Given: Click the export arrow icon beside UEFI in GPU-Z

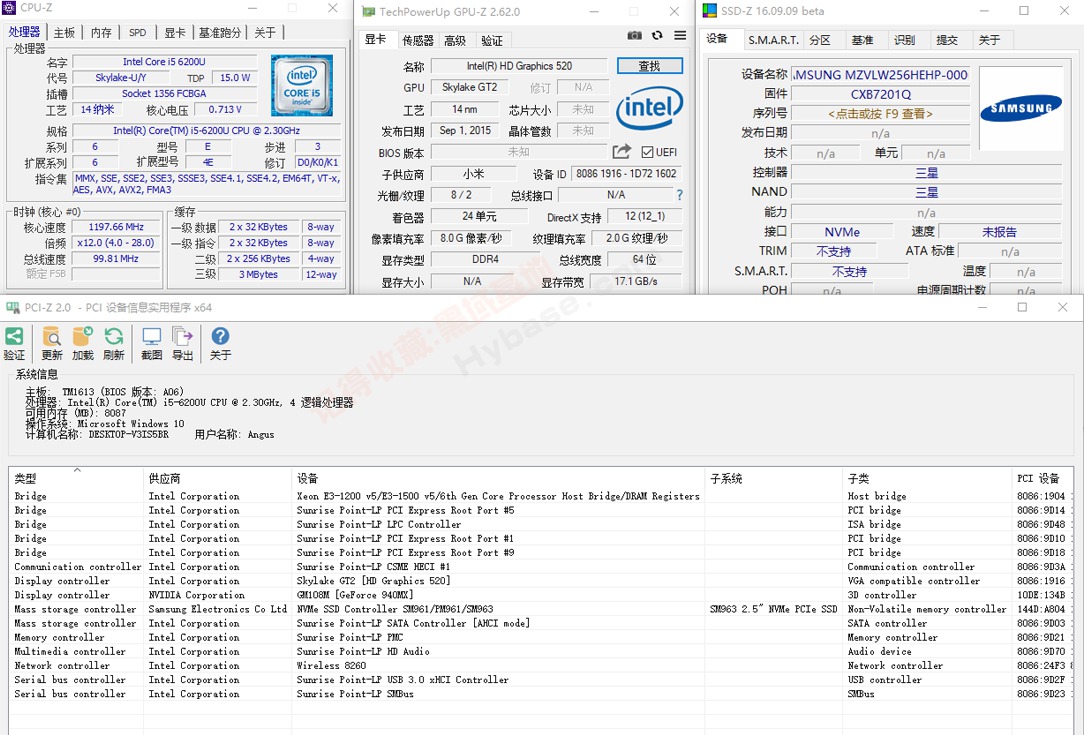Looking at the screenshot, I should [x=621, y=149].
